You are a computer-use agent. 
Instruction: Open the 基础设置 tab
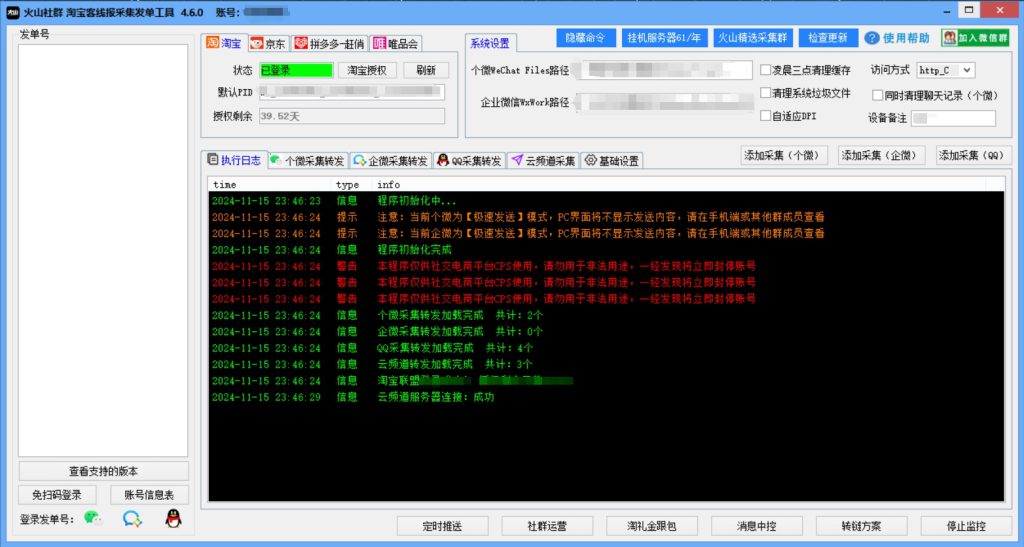(612, 161)
